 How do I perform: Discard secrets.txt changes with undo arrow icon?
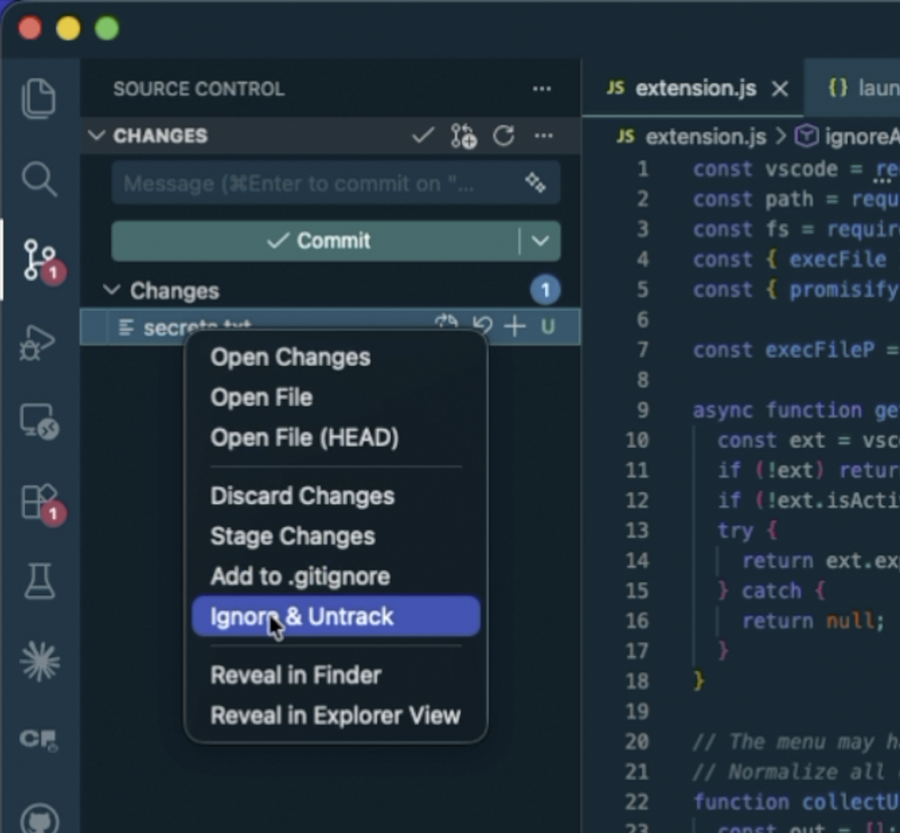(482, 326)
